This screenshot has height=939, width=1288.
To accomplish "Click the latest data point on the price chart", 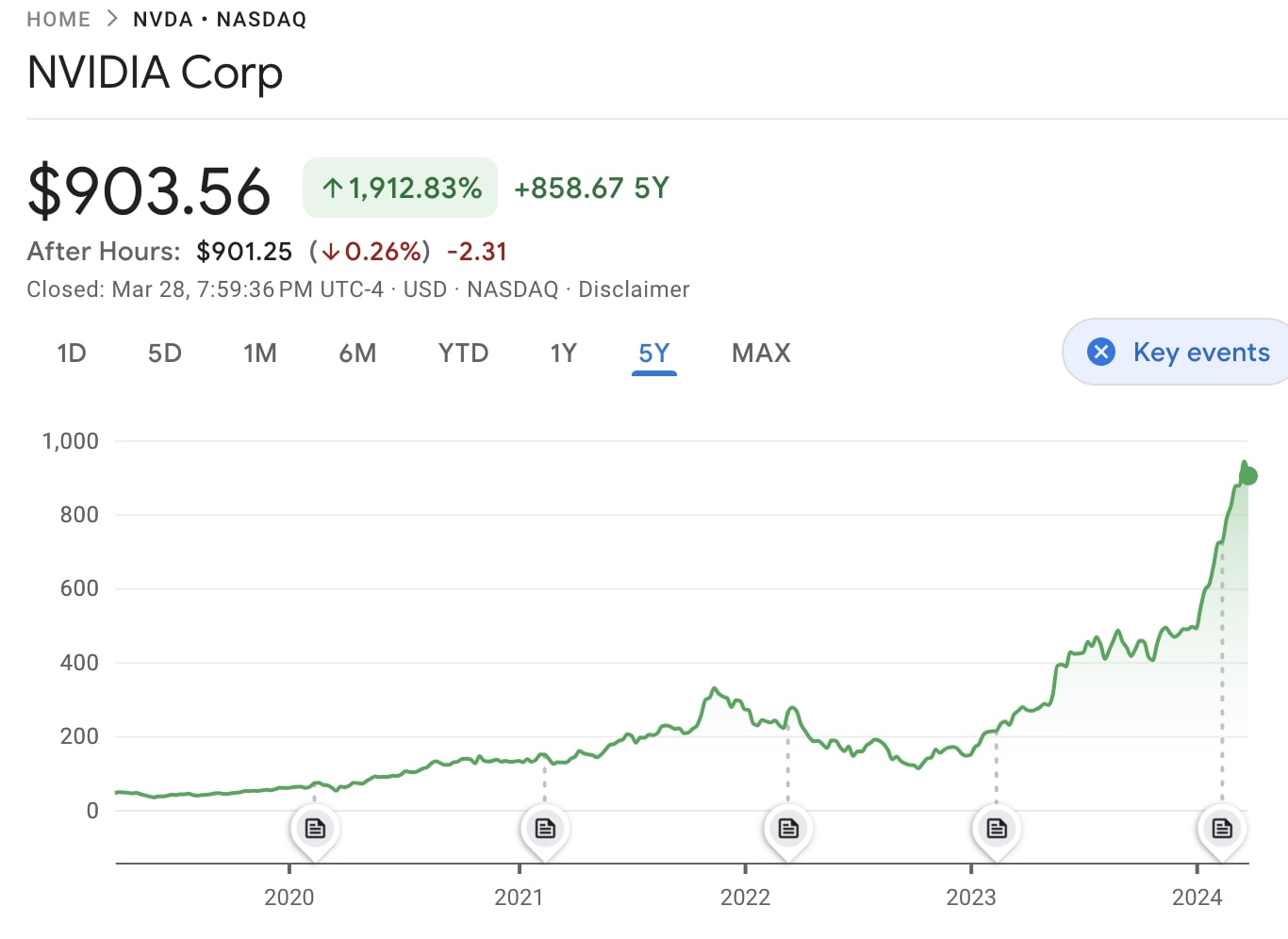I will click(1250, 476).
